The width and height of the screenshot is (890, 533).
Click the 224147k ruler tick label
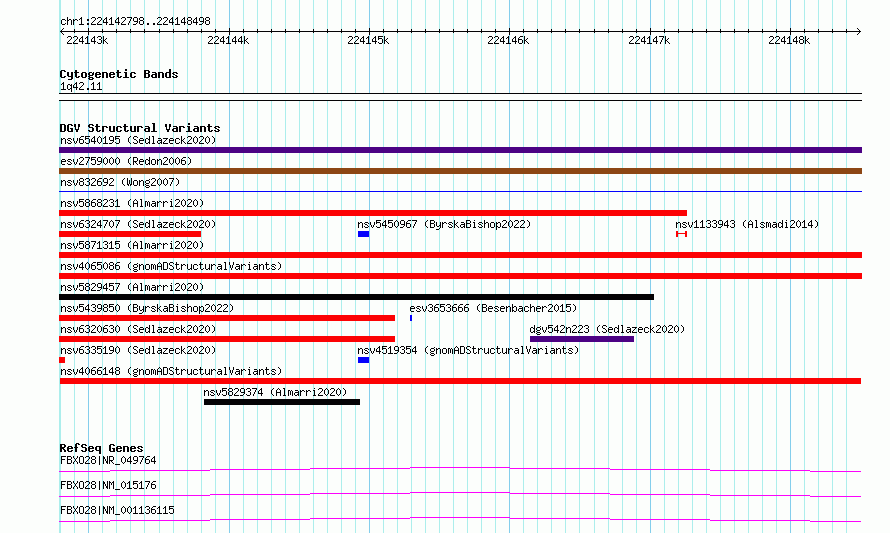[649, 40]
